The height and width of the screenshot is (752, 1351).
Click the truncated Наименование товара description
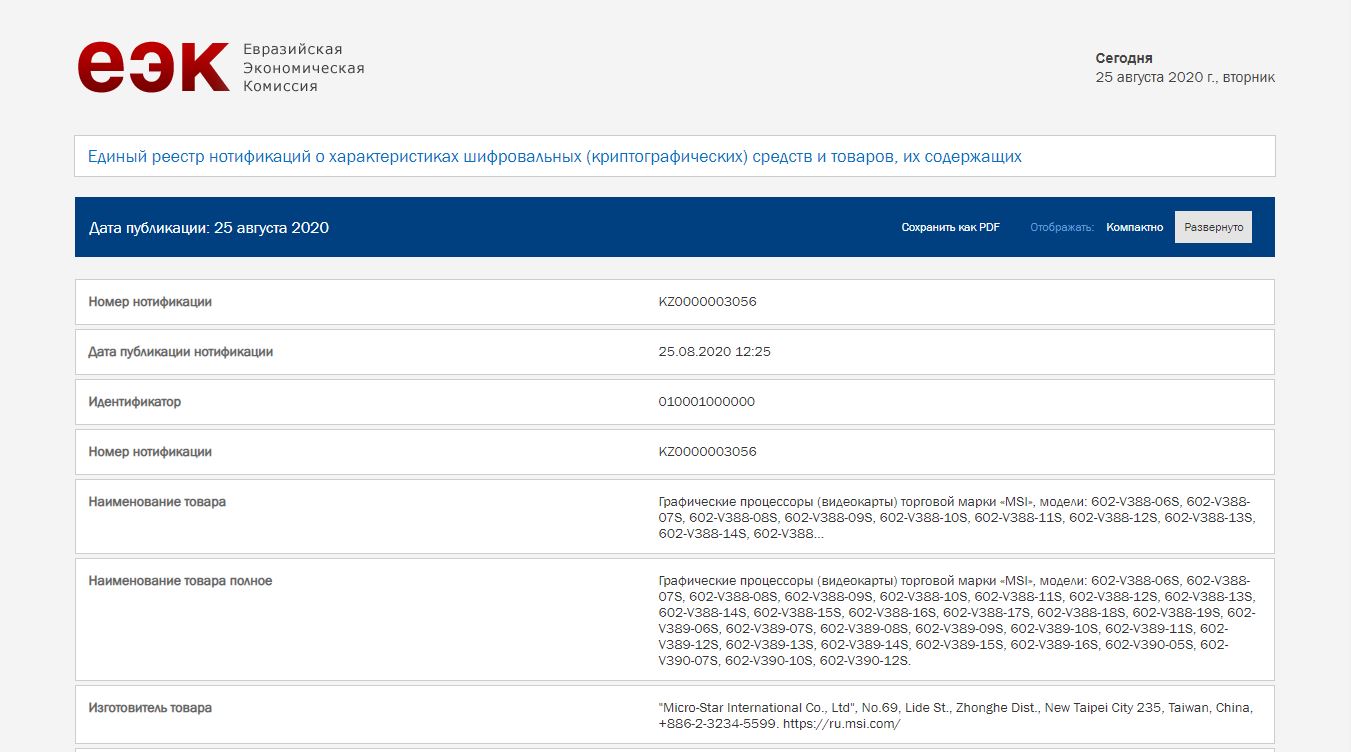956,518
